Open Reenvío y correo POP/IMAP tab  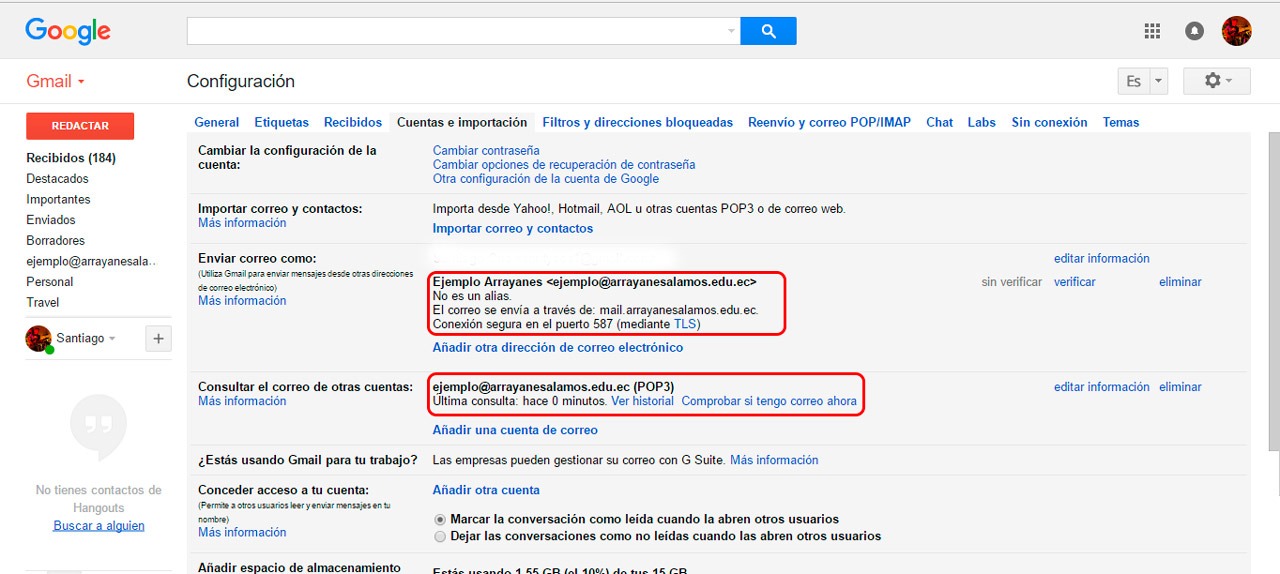pos(829,122)
